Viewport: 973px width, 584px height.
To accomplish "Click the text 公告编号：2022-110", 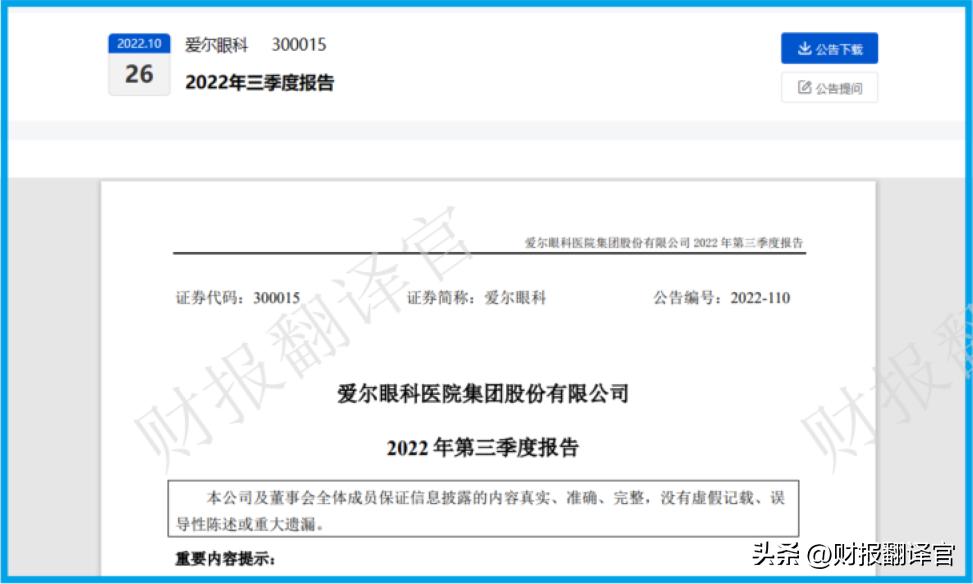I will 722,298.
